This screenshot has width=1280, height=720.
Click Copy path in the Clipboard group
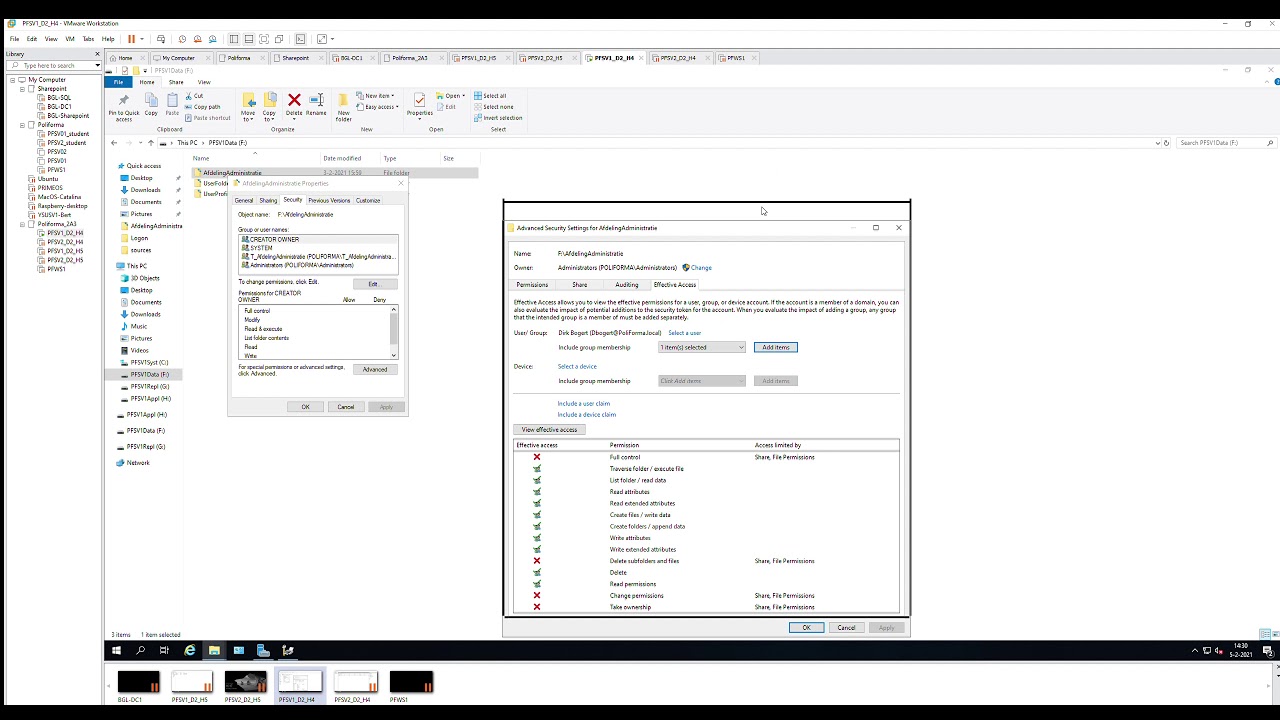point(204,107)
